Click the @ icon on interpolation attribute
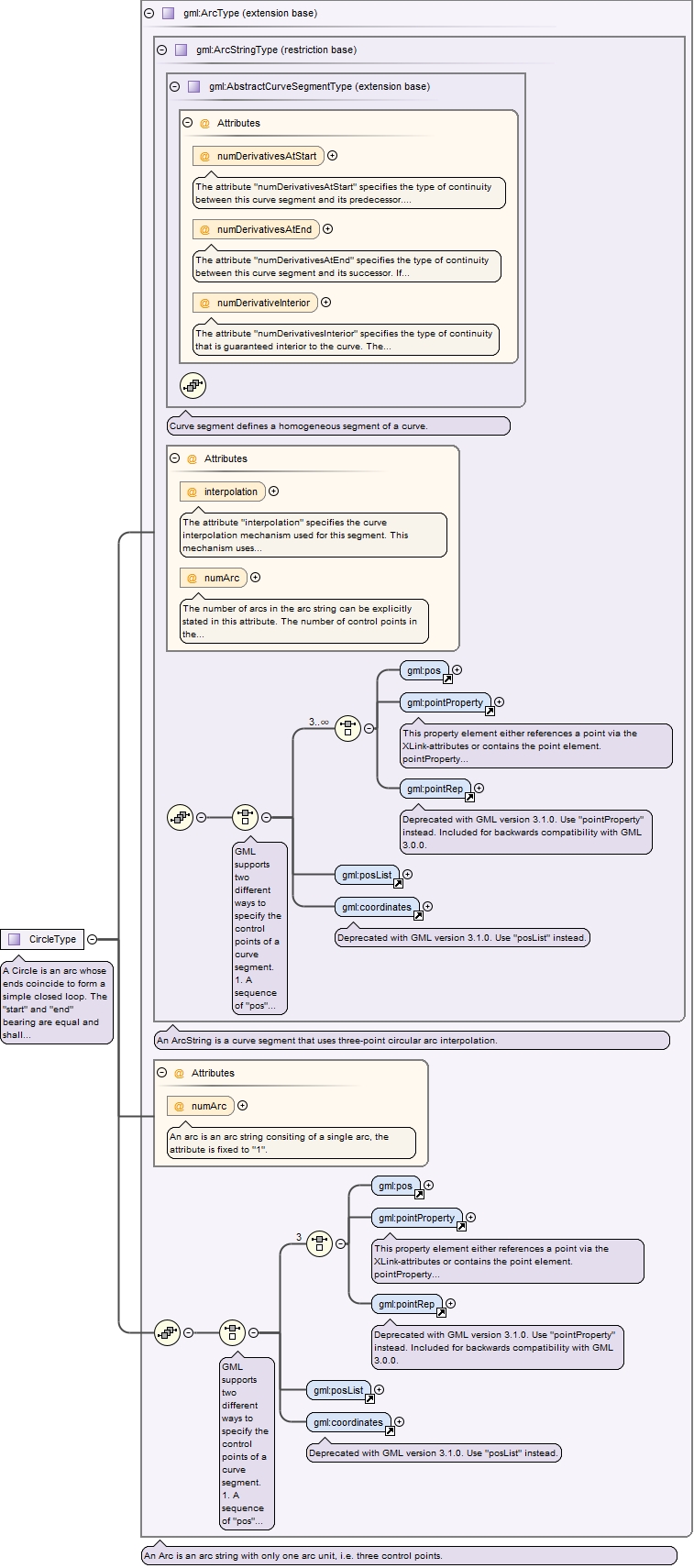This screenshot has width=694, height=1568. point(192,491)
